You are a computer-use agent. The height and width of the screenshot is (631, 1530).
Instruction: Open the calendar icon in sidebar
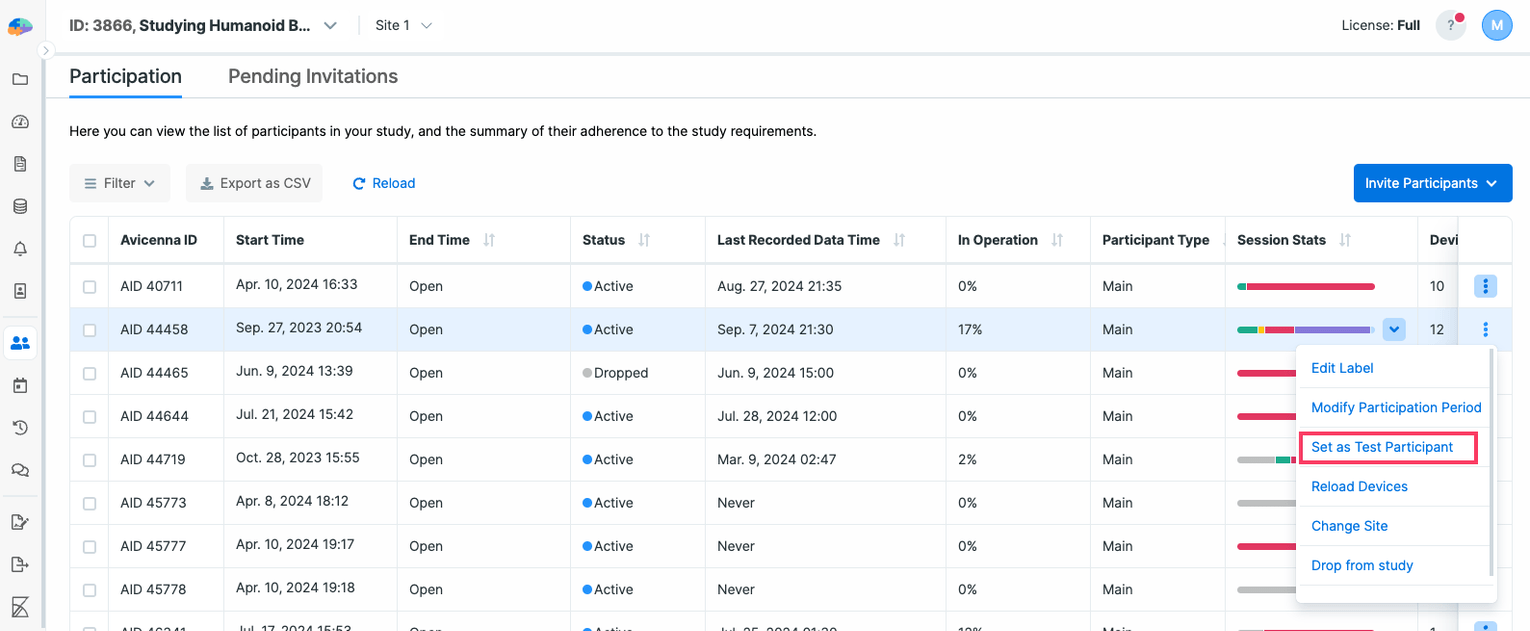click(x=20, y=385)
